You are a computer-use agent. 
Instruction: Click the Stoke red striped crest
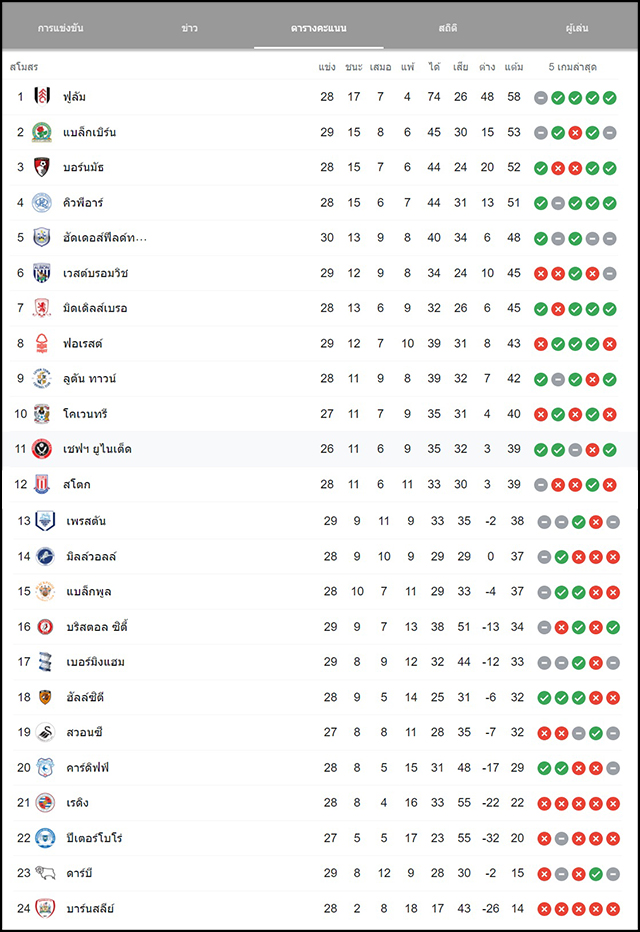42,484
